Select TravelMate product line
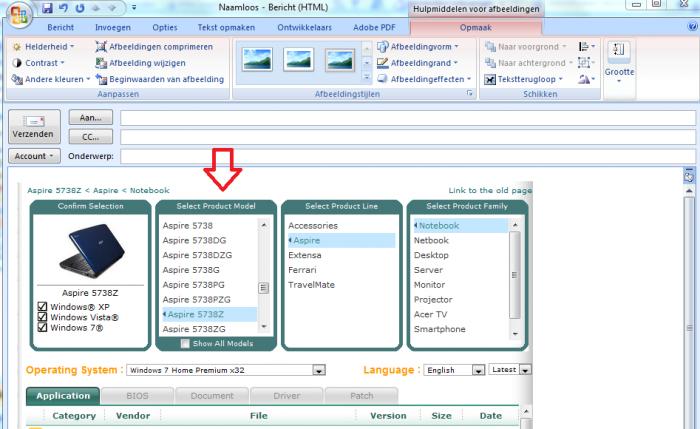The height and width of the screenshot is (429, 700). click(312, 284)
